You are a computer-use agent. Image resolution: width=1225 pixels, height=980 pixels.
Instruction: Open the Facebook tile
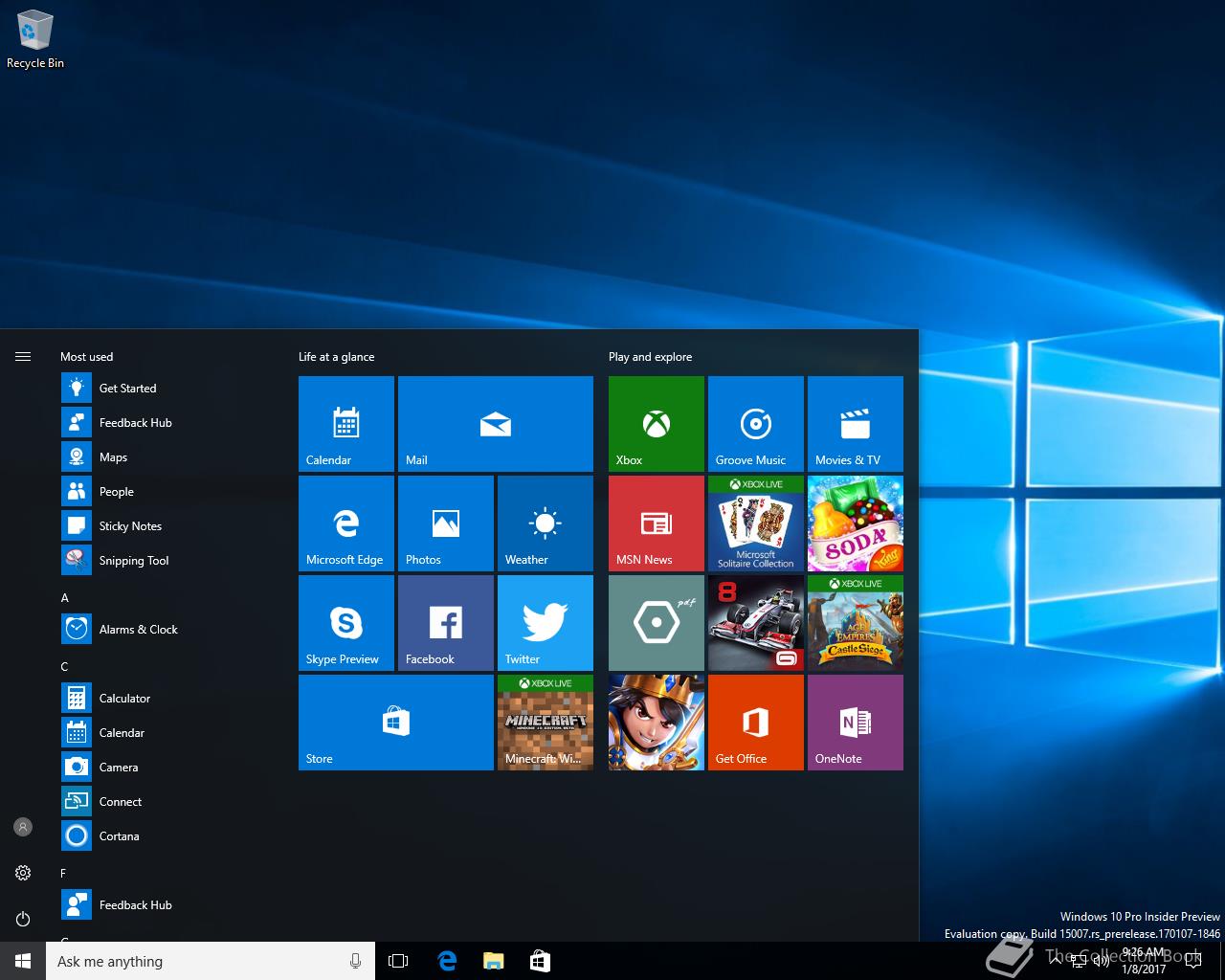[446, 623]
